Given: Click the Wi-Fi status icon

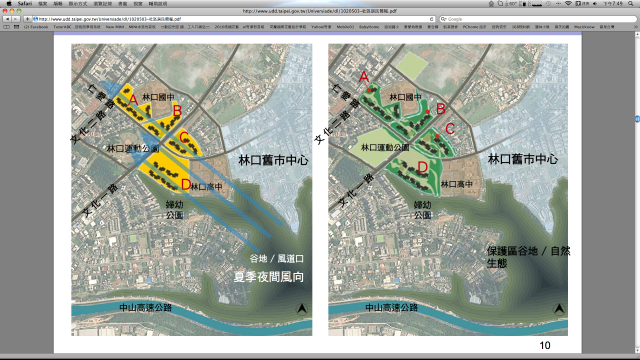Looking at the screenshot, I should pos(568,3).
